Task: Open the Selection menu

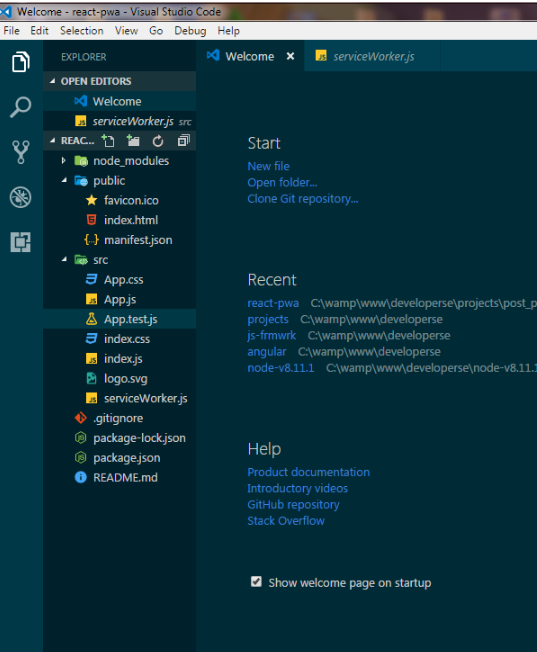Action: [82, 31]
